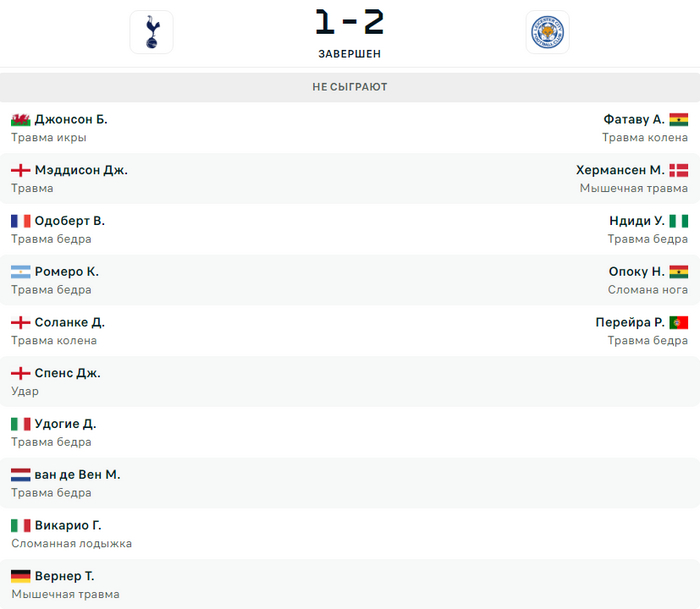700x609 pixels.
Task: Open player Спенс Дж. profile
Action: [x=67, y=373]
